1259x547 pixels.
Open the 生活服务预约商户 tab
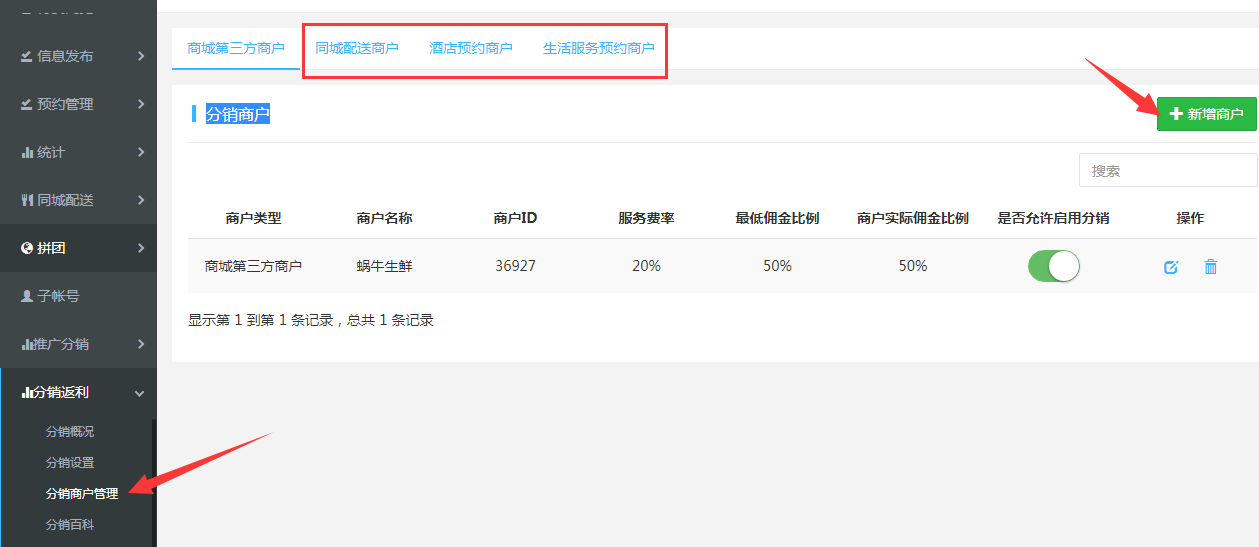(598, 48)
